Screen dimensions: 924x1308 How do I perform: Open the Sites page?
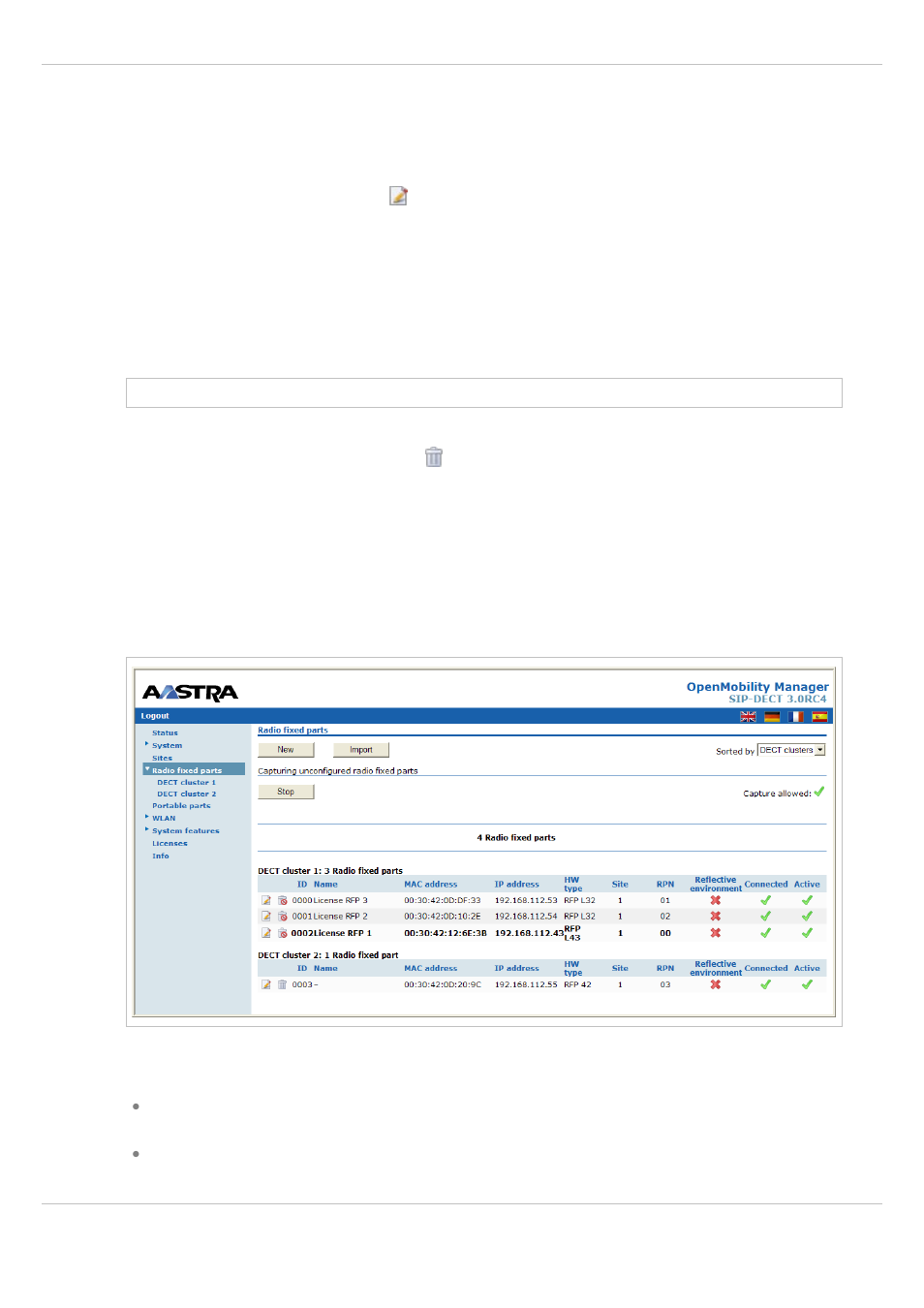[162, 759]
